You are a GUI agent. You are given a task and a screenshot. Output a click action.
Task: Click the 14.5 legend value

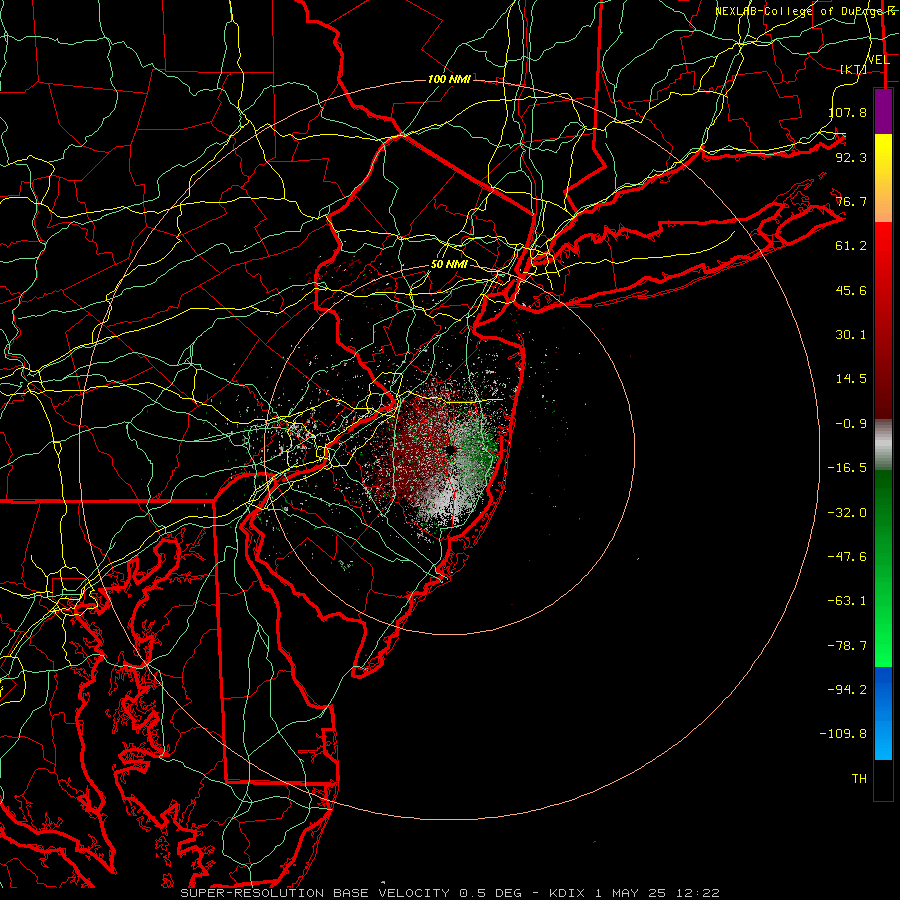(851, 379)
